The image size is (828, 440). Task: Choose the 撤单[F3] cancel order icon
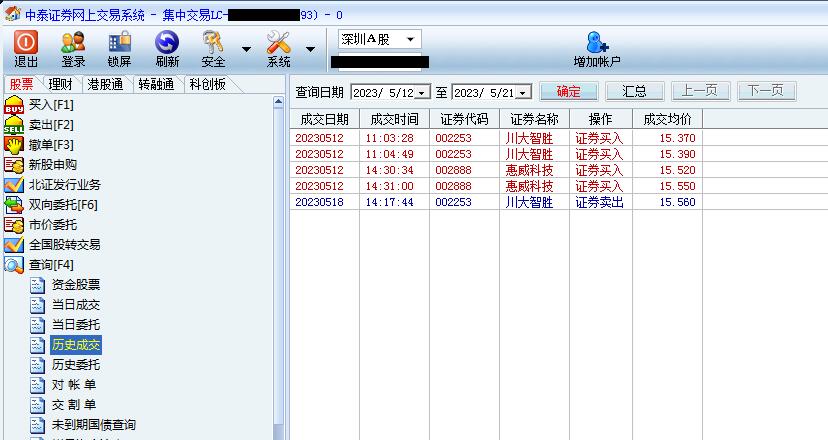click(x=14, y=145)
